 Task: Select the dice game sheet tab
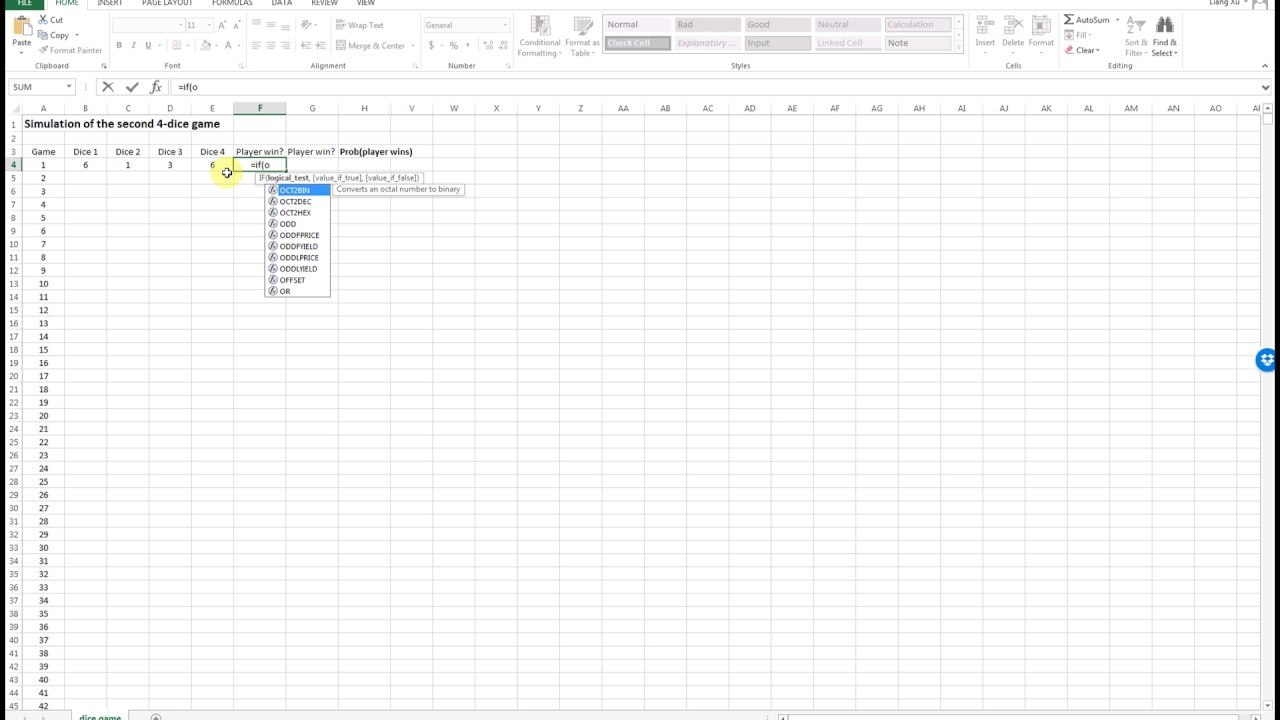pos(100,717)
